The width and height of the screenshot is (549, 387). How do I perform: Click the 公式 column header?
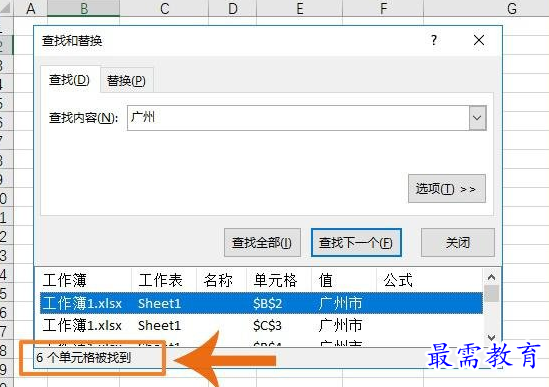click(429, 280)
